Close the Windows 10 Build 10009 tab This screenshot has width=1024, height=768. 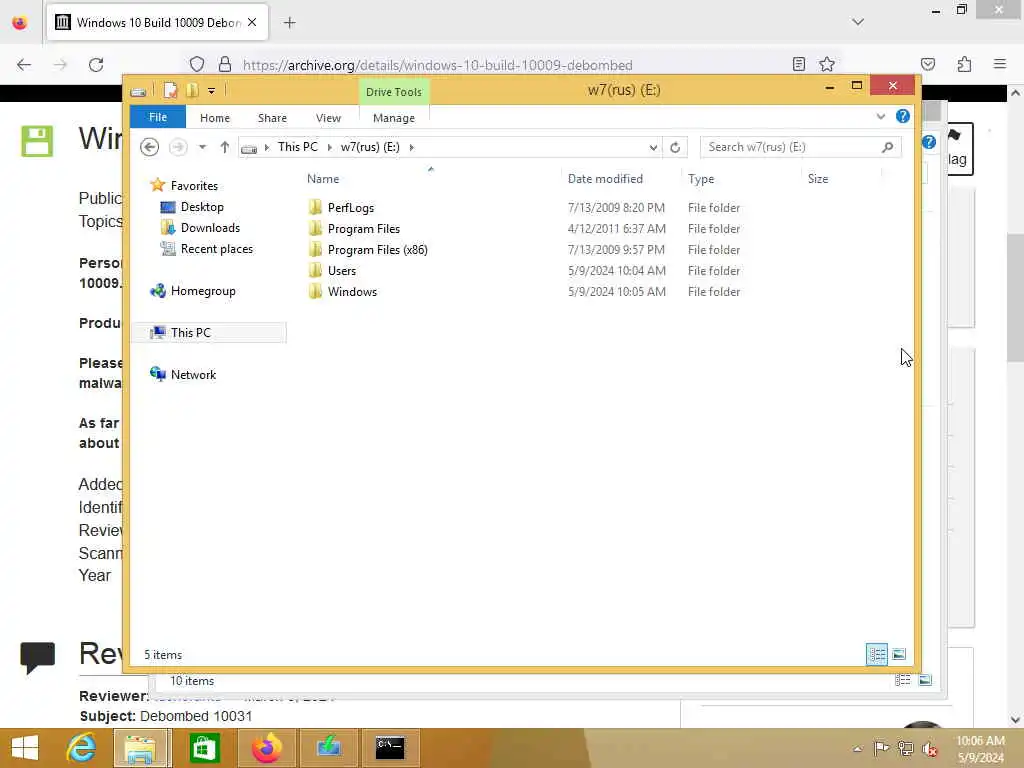point(252,22)
